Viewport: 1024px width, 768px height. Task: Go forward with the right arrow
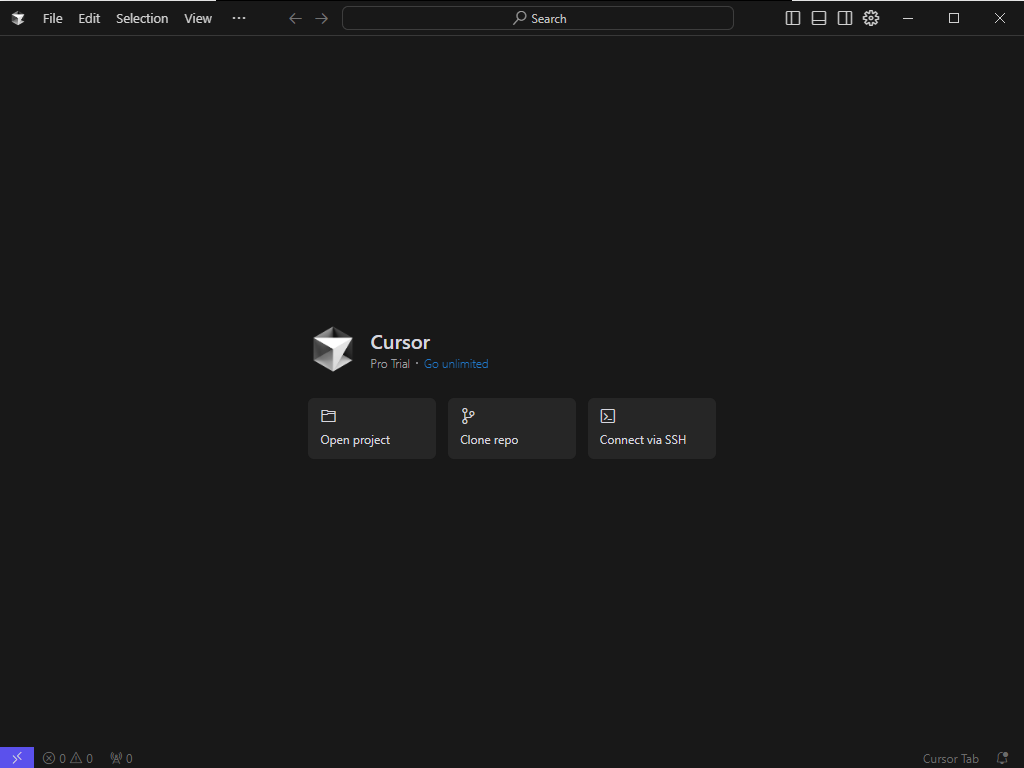coord(321,18)
